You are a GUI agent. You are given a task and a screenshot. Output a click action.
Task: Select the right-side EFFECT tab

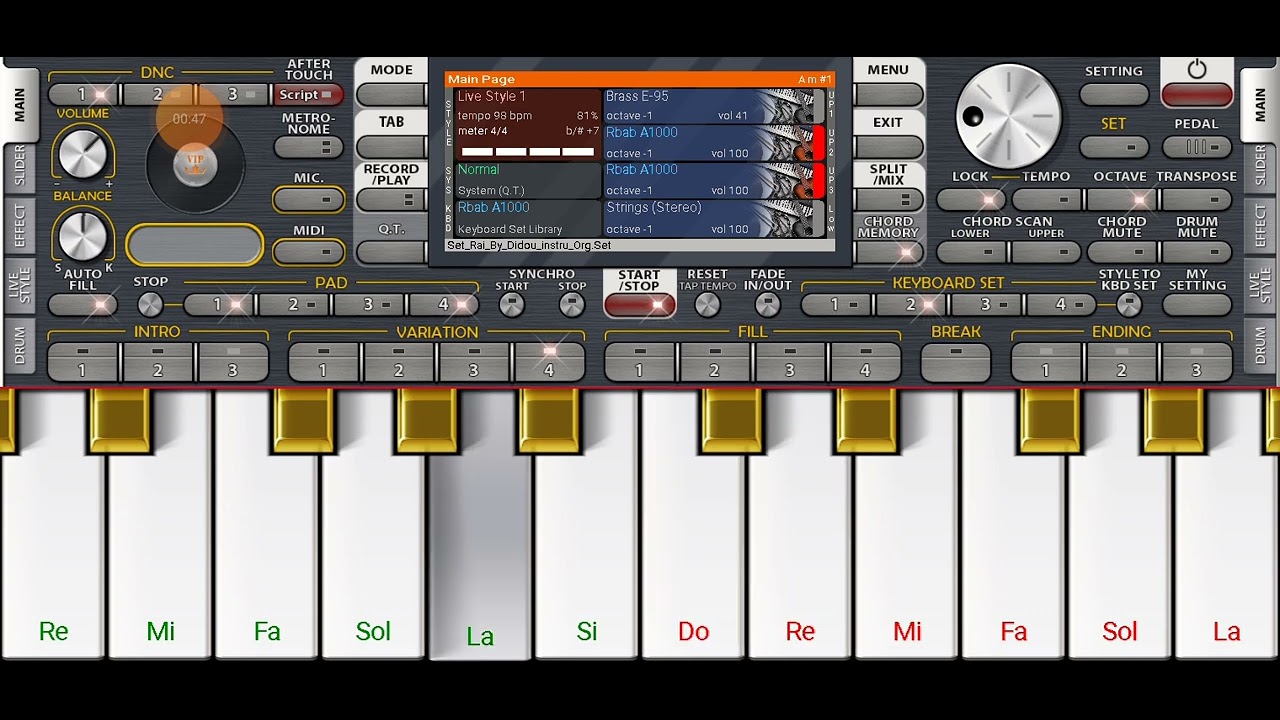[x=1260, y=227]
